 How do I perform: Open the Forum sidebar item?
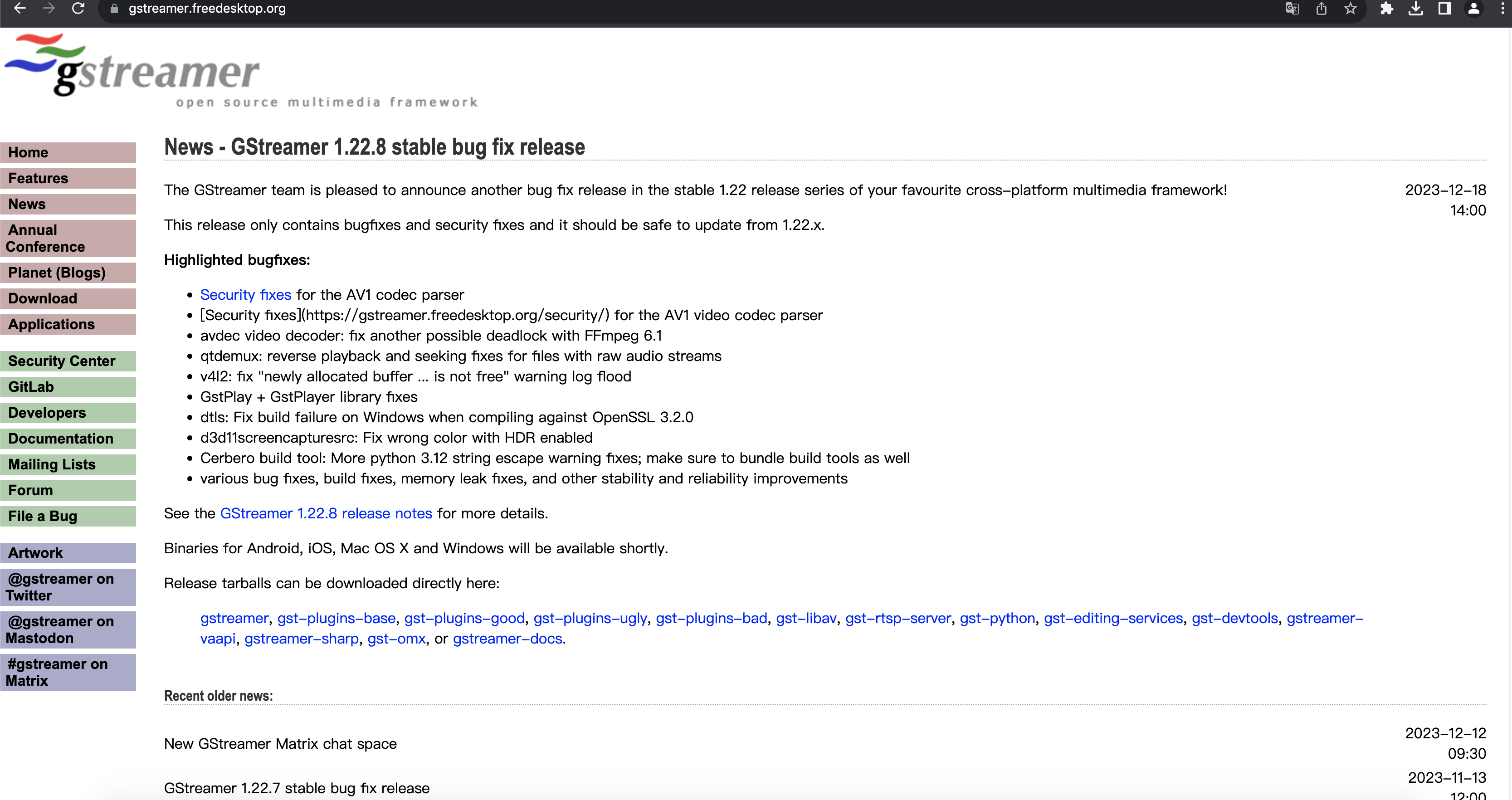68,490
